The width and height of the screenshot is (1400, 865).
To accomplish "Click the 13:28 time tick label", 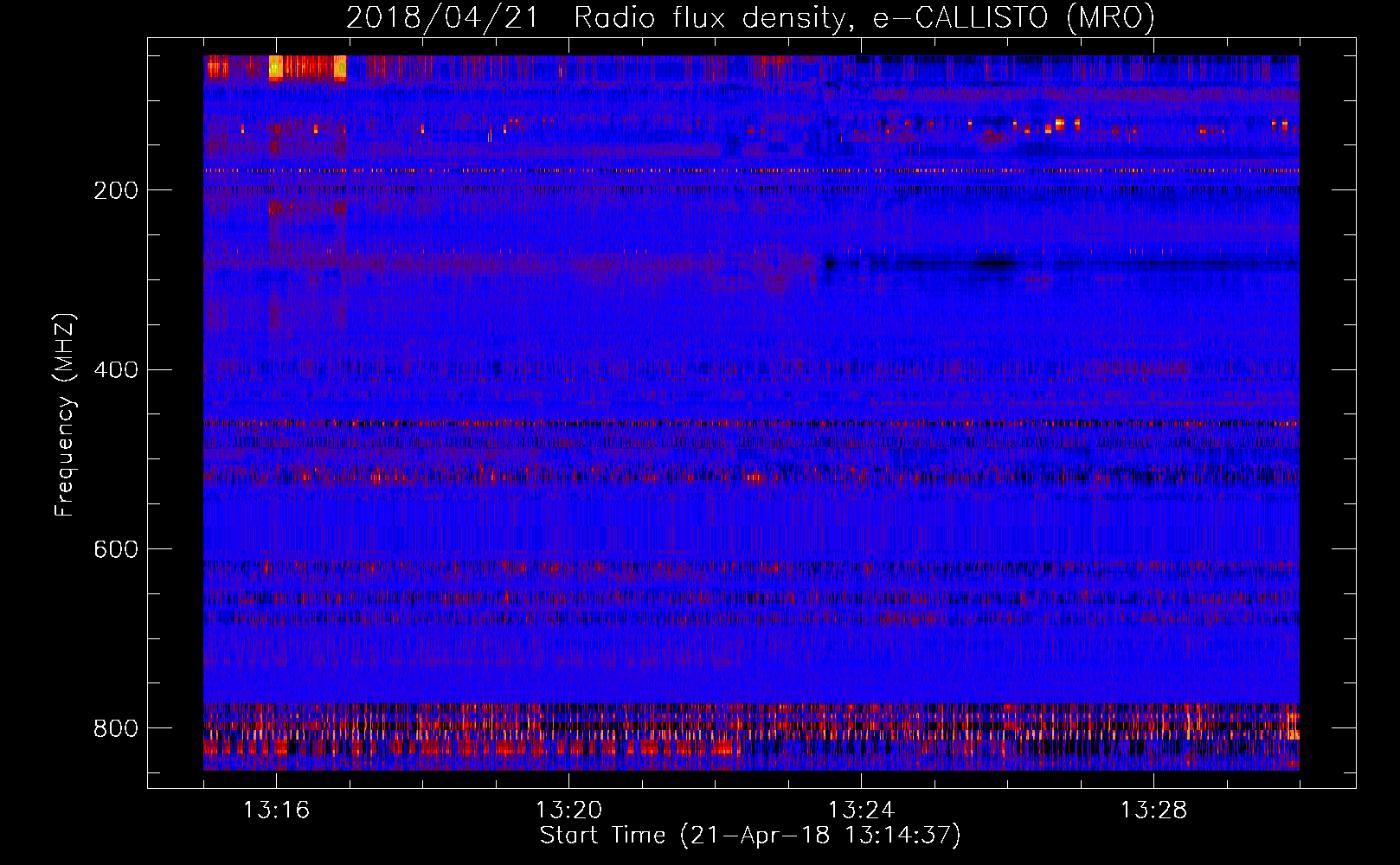I will coord(1153,810).
